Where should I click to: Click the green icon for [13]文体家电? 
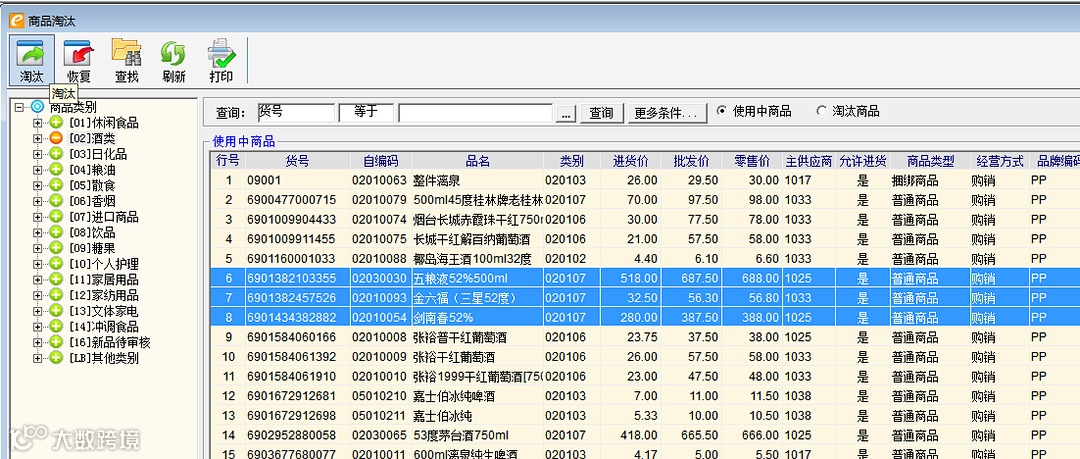(56, 311)
